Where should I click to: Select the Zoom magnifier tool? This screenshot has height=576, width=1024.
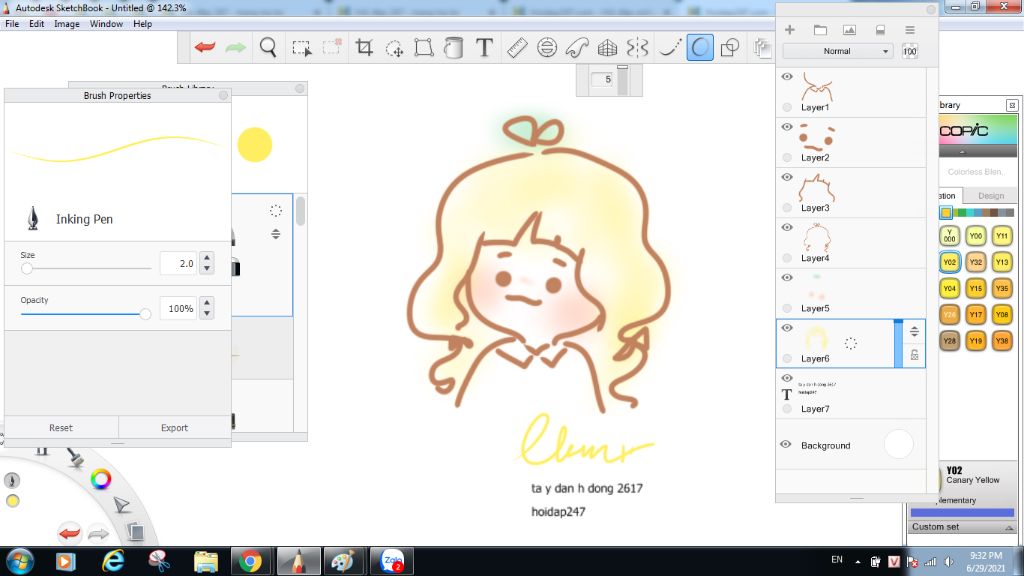(x=268, y=47)
